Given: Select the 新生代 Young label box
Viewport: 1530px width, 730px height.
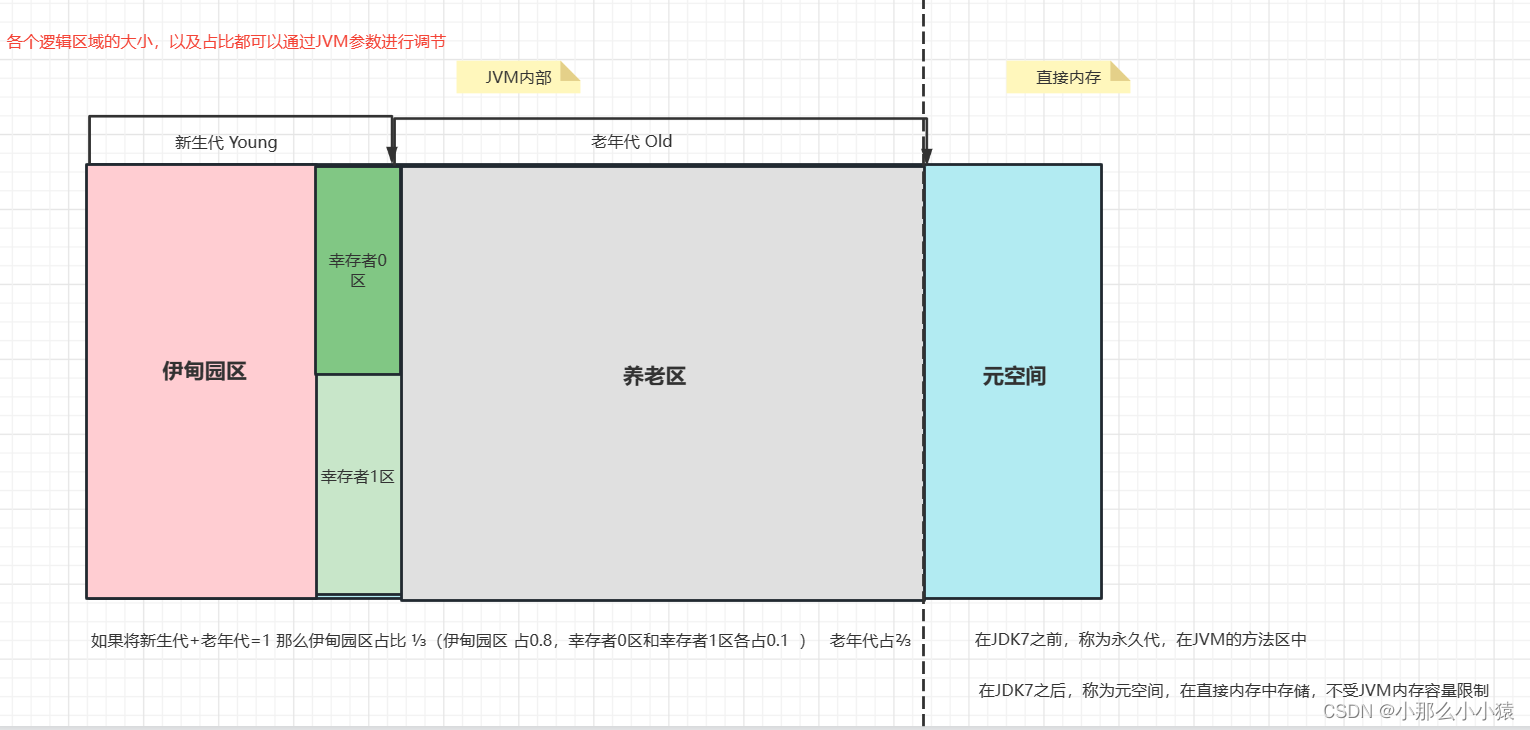Looking at the screenshot, I should [x=240, y=140].
